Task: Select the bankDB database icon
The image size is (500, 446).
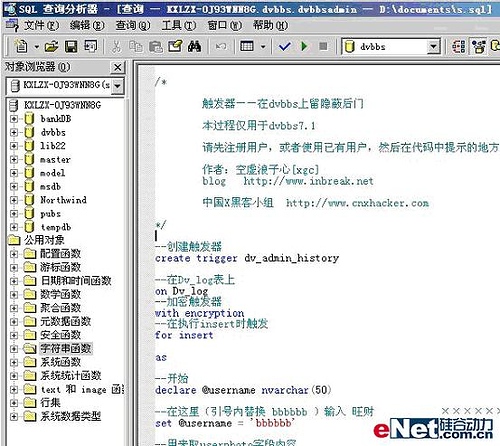Action: [29, 119]
